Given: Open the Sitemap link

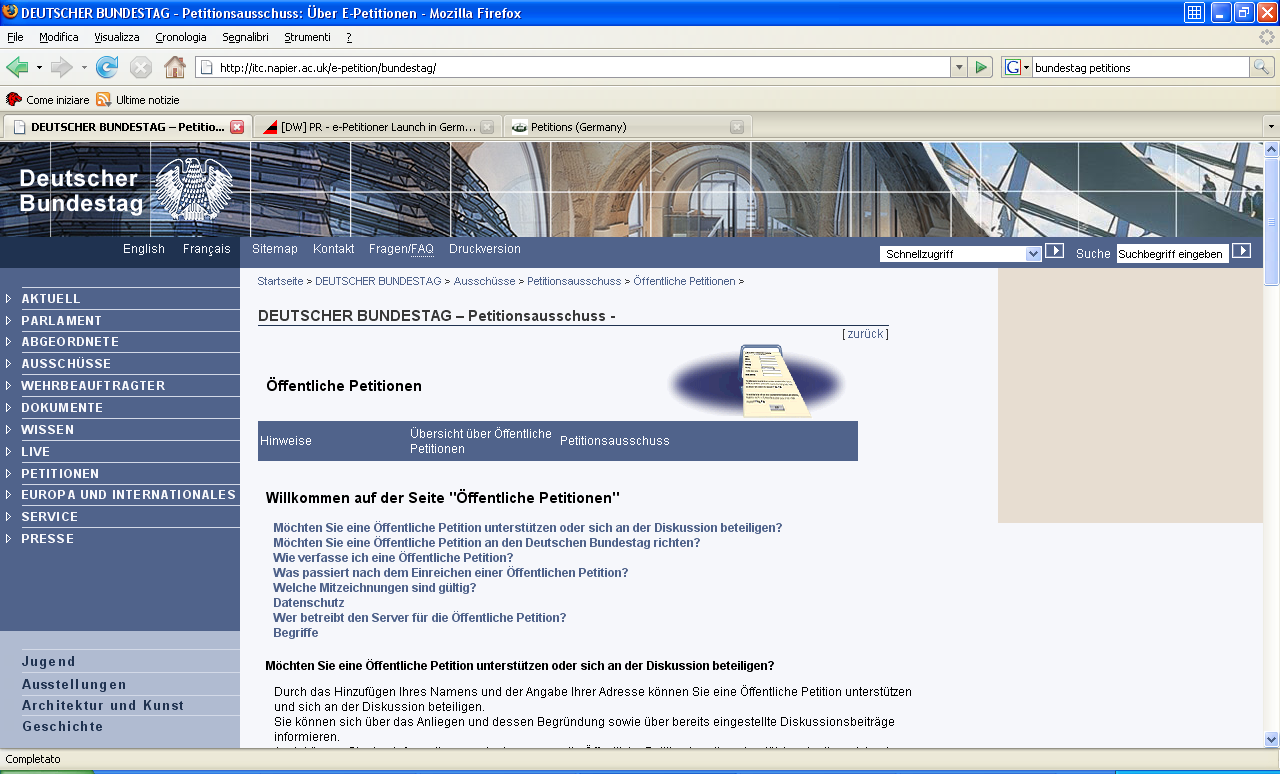Looking at the screenshot, I should pyautogui.click(x=275, y=249).
